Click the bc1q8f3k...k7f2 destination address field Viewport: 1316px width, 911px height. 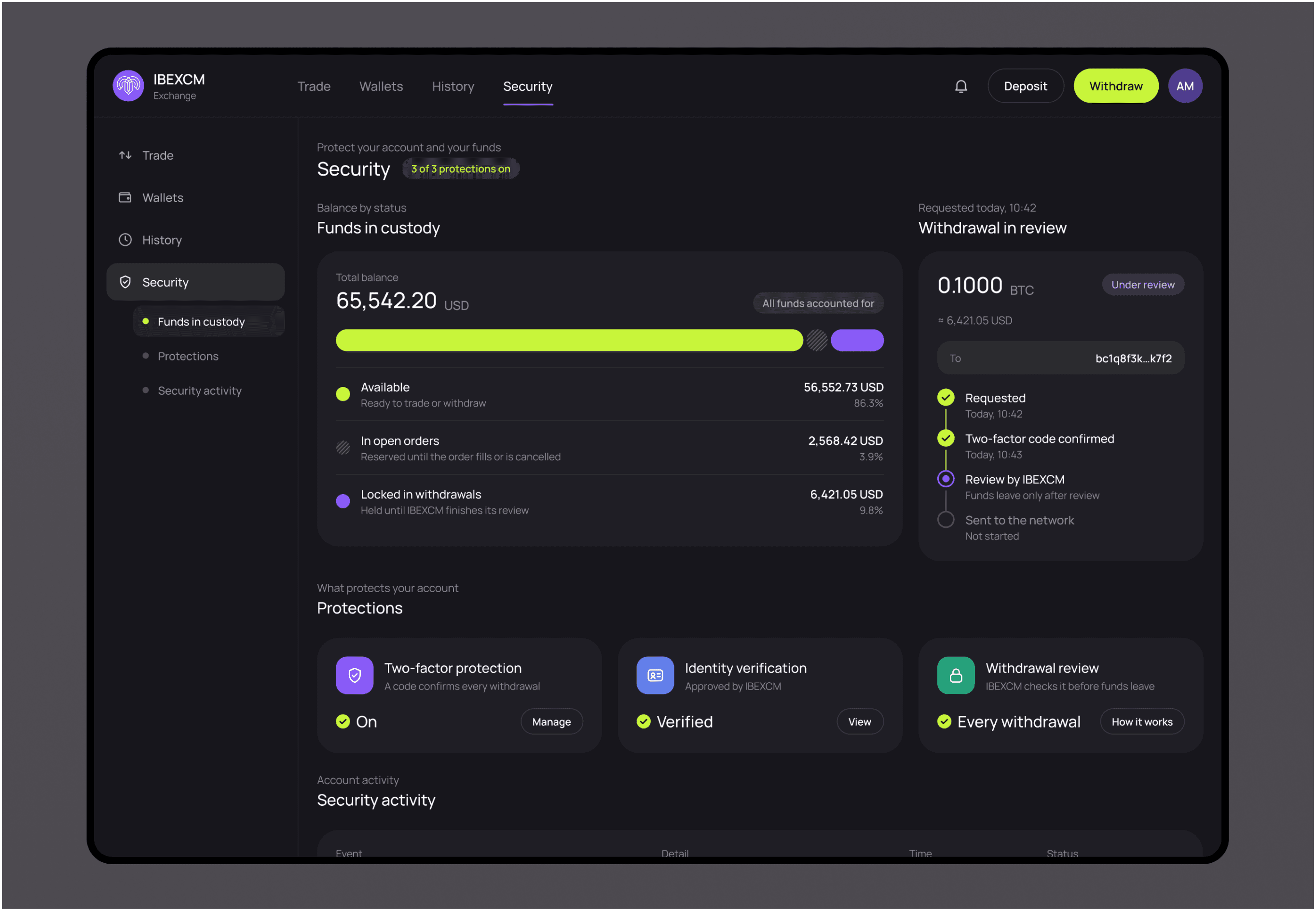1060,358
